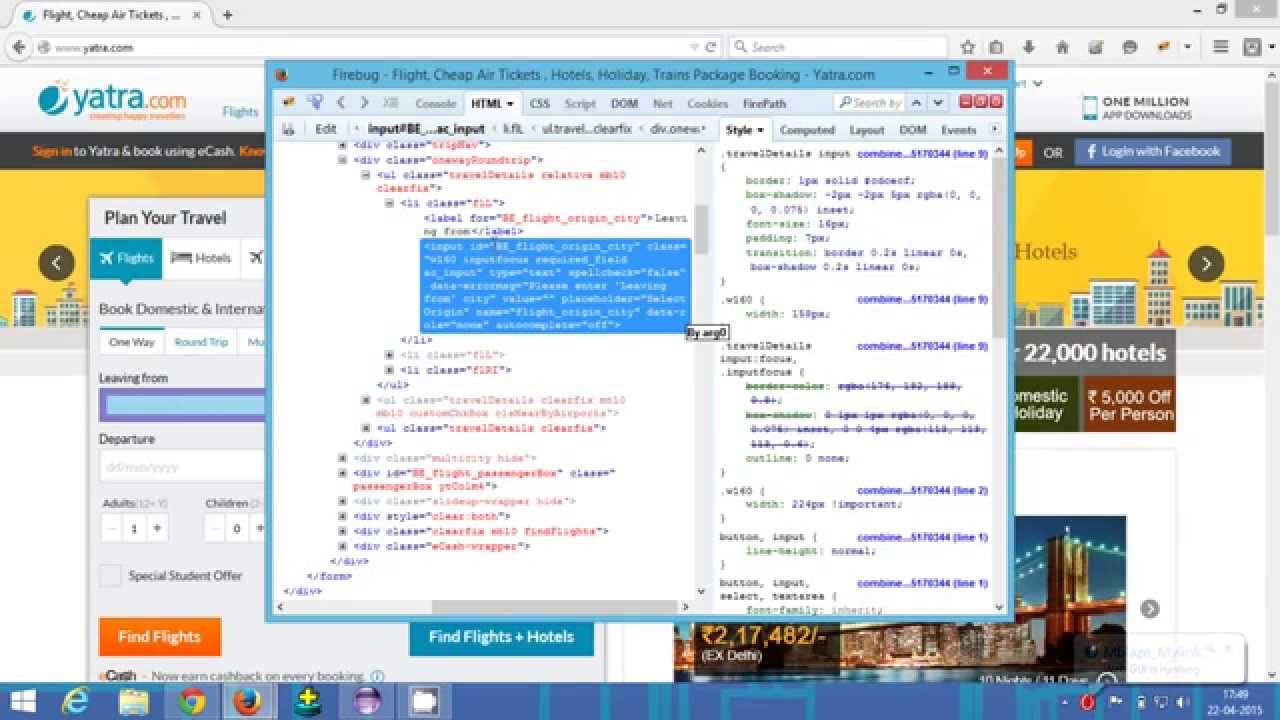Choose the One Way trip option
This screenshot has width=1280, height=720.
pyautogui.click(x=132, y=342)
